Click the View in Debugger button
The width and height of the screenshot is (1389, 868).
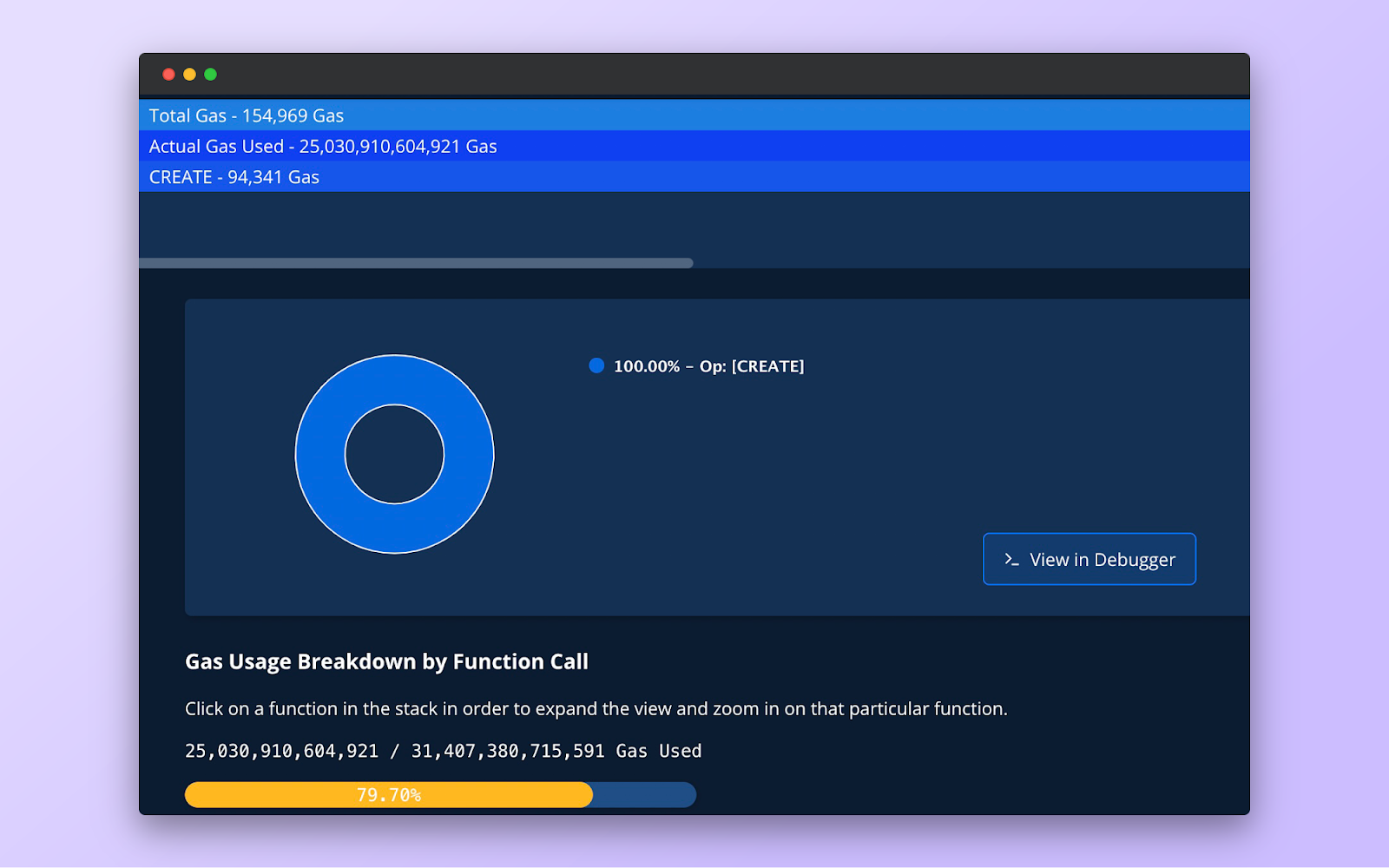point(1089,559)
